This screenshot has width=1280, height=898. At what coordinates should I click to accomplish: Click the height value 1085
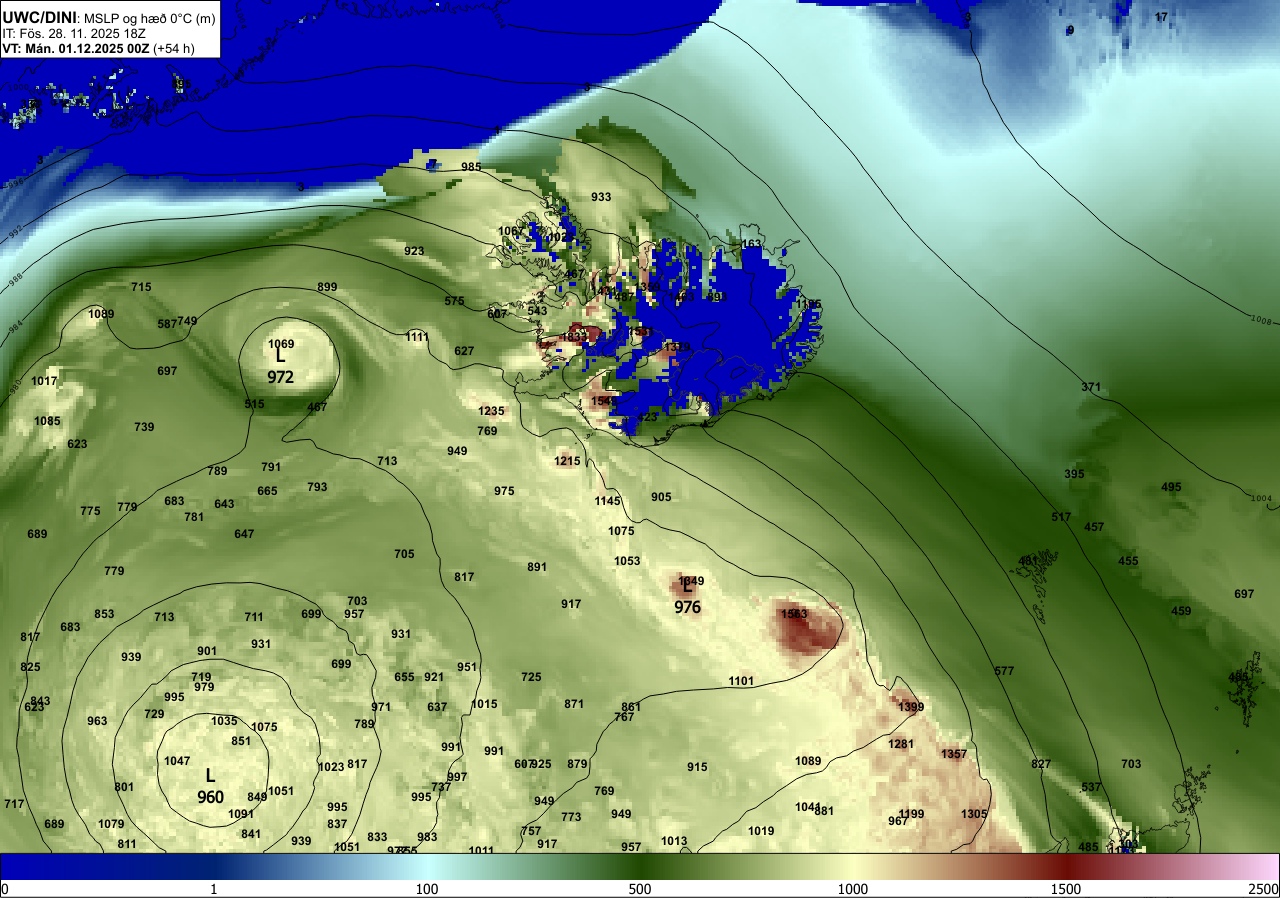pyautogui.click(x=47, y=421)
